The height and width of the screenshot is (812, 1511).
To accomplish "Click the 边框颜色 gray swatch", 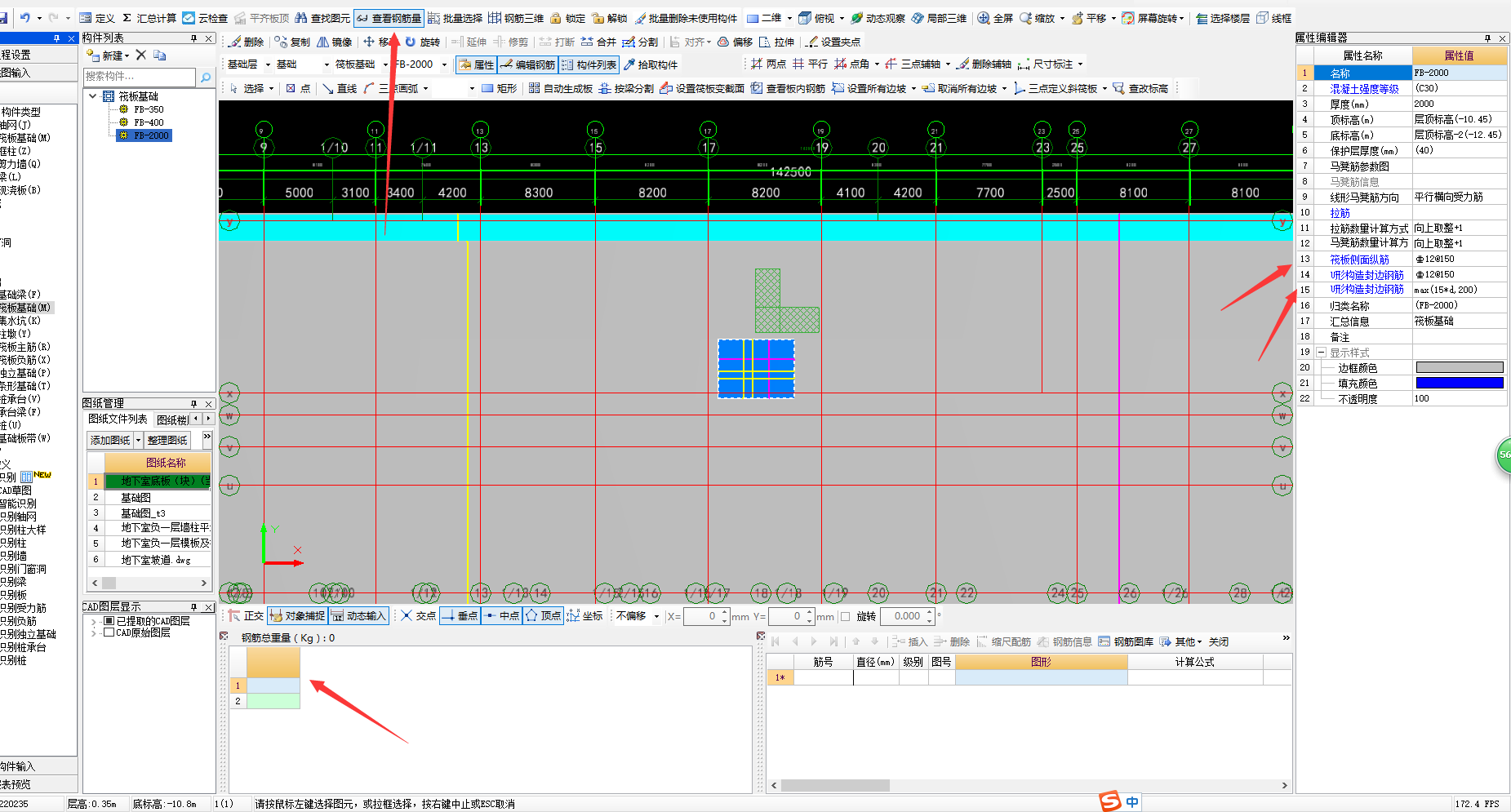I will coord(1459,368).
